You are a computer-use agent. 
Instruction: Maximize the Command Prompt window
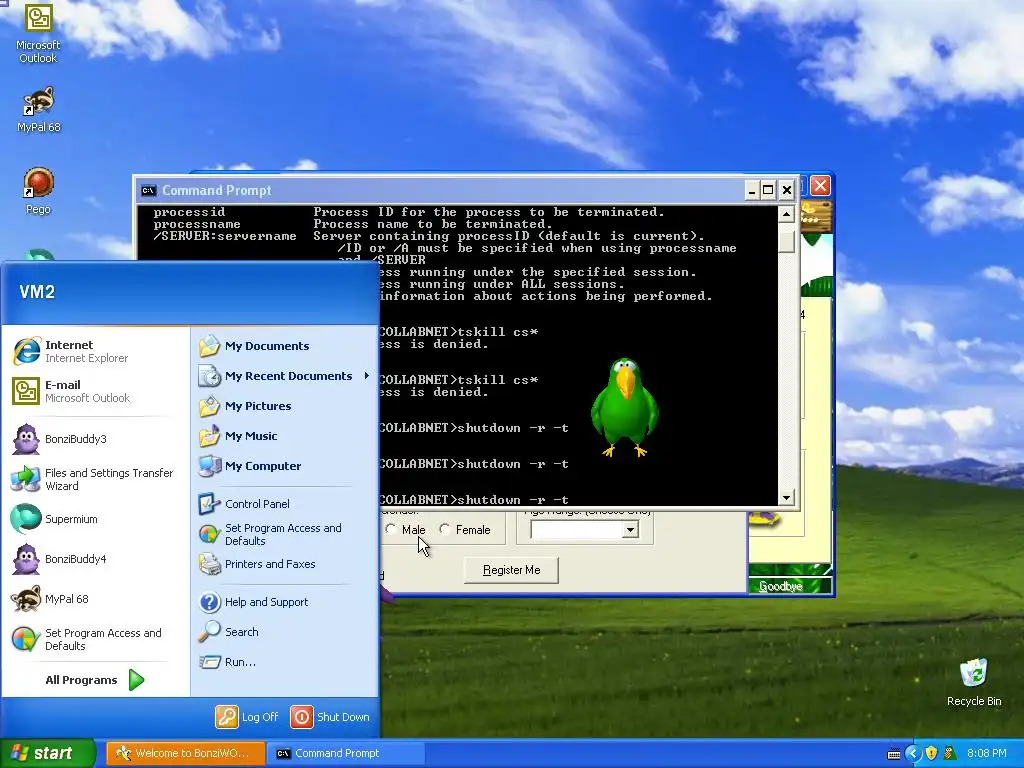[x=769, y=190]
